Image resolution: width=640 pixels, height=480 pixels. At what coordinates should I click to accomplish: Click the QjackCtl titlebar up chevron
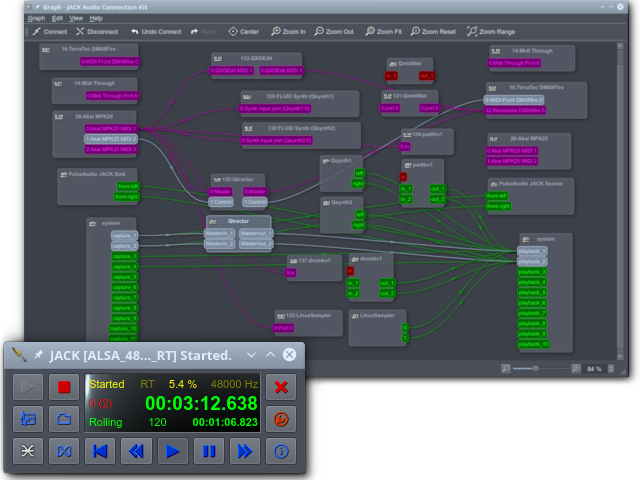(x=270, y=354)
